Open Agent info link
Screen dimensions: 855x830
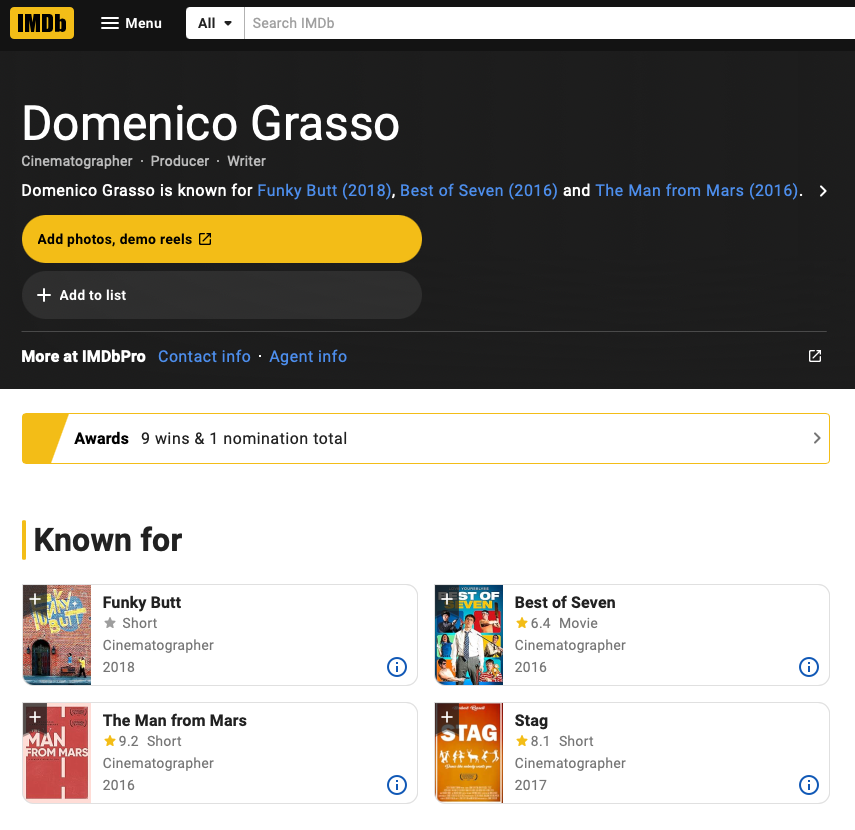click(308, 356)
